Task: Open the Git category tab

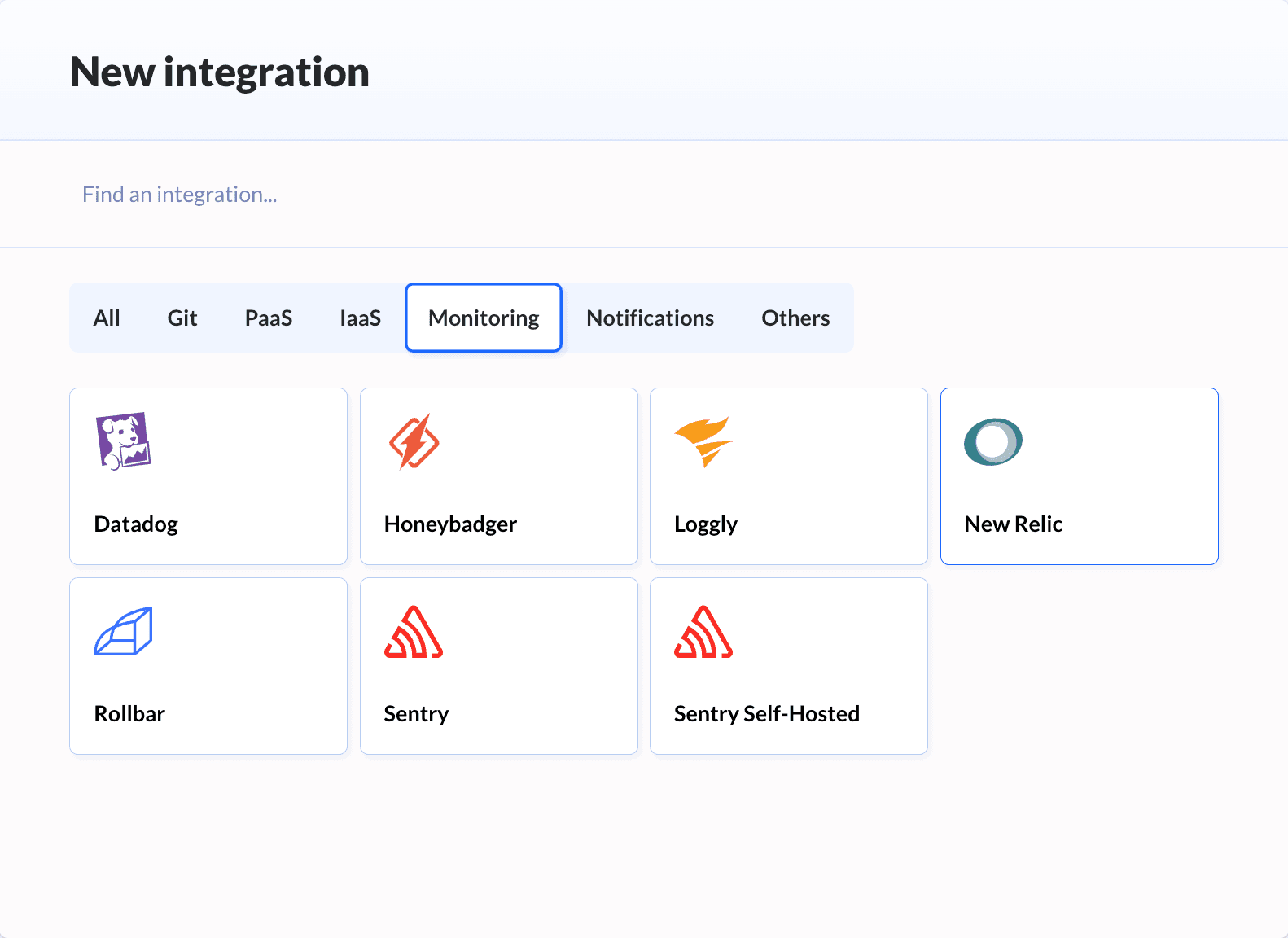Action: (x=182, y=318)
